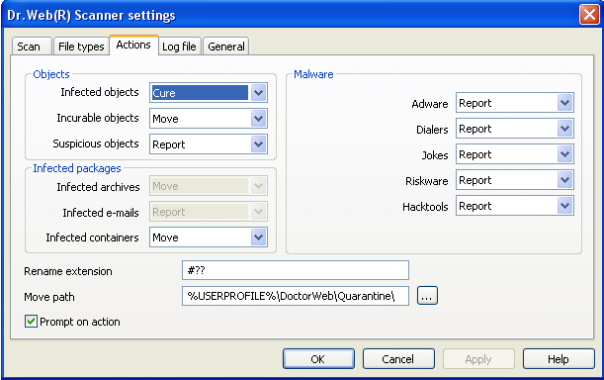604x380 pixels.
Task: Open the Suspicious objects dropdown
Action: [208, 145]
